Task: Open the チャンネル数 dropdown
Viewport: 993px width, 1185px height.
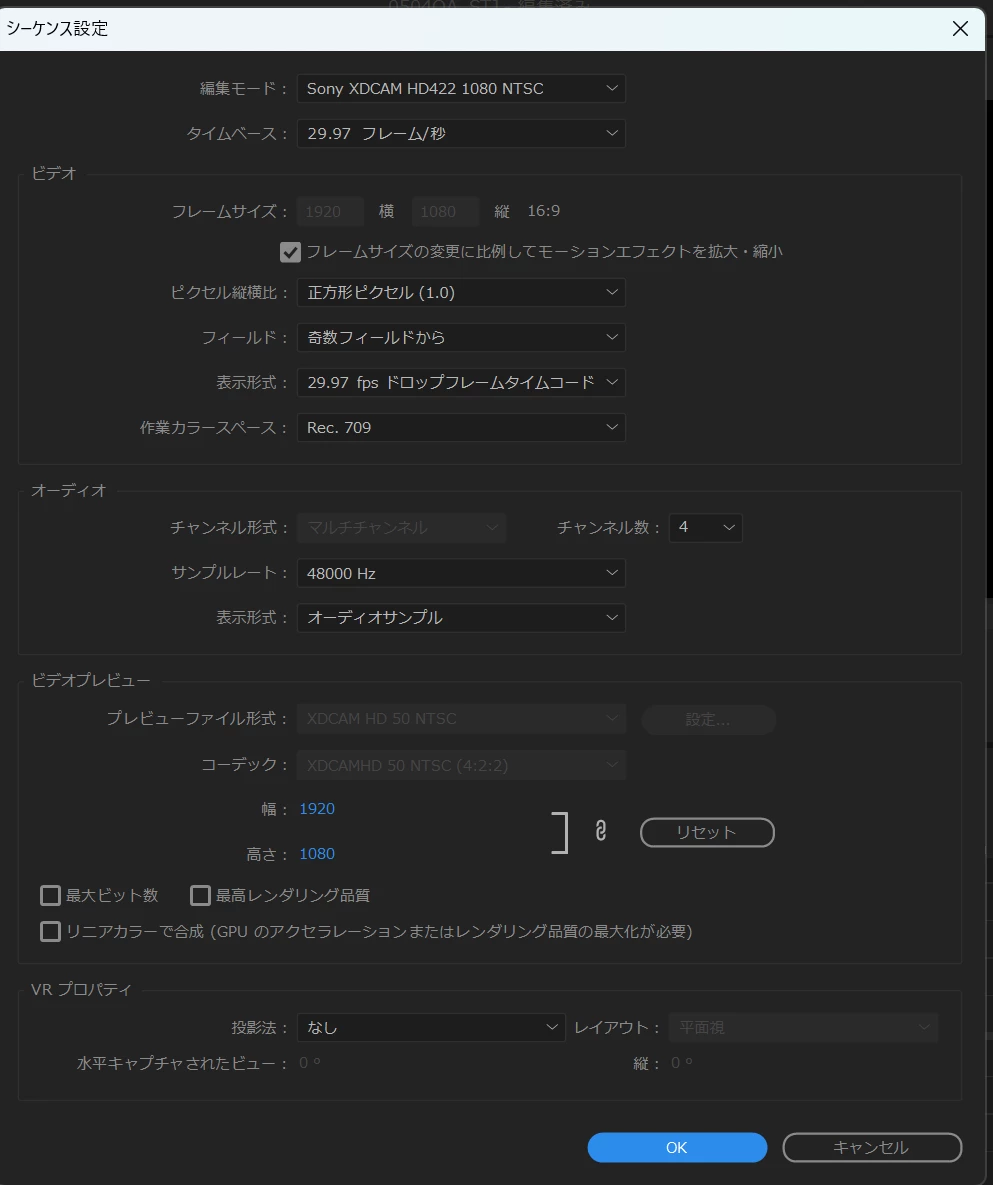Action: (x=706, y=528)
